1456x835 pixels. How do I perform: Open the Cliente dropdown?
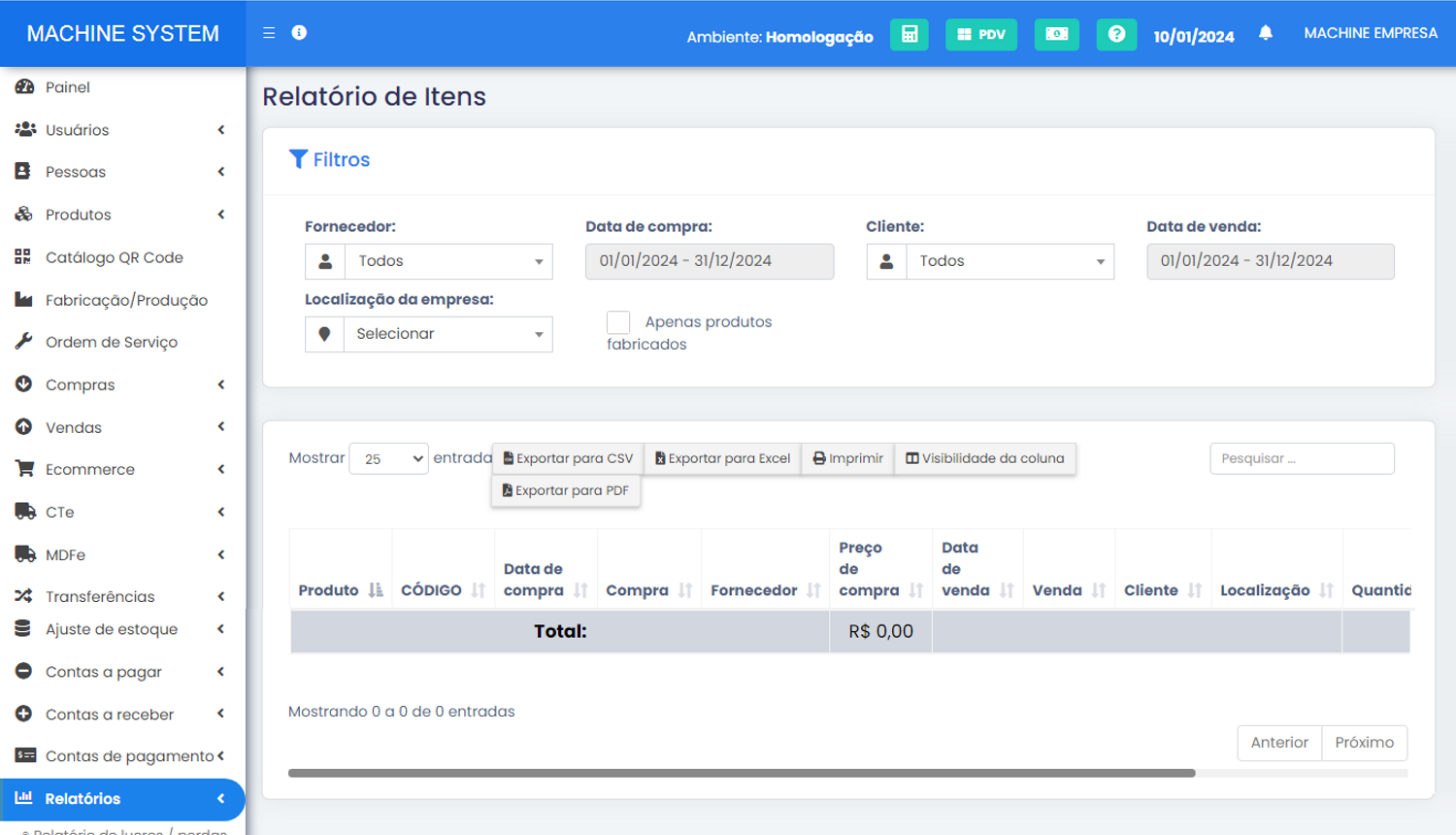[1009, 261]
